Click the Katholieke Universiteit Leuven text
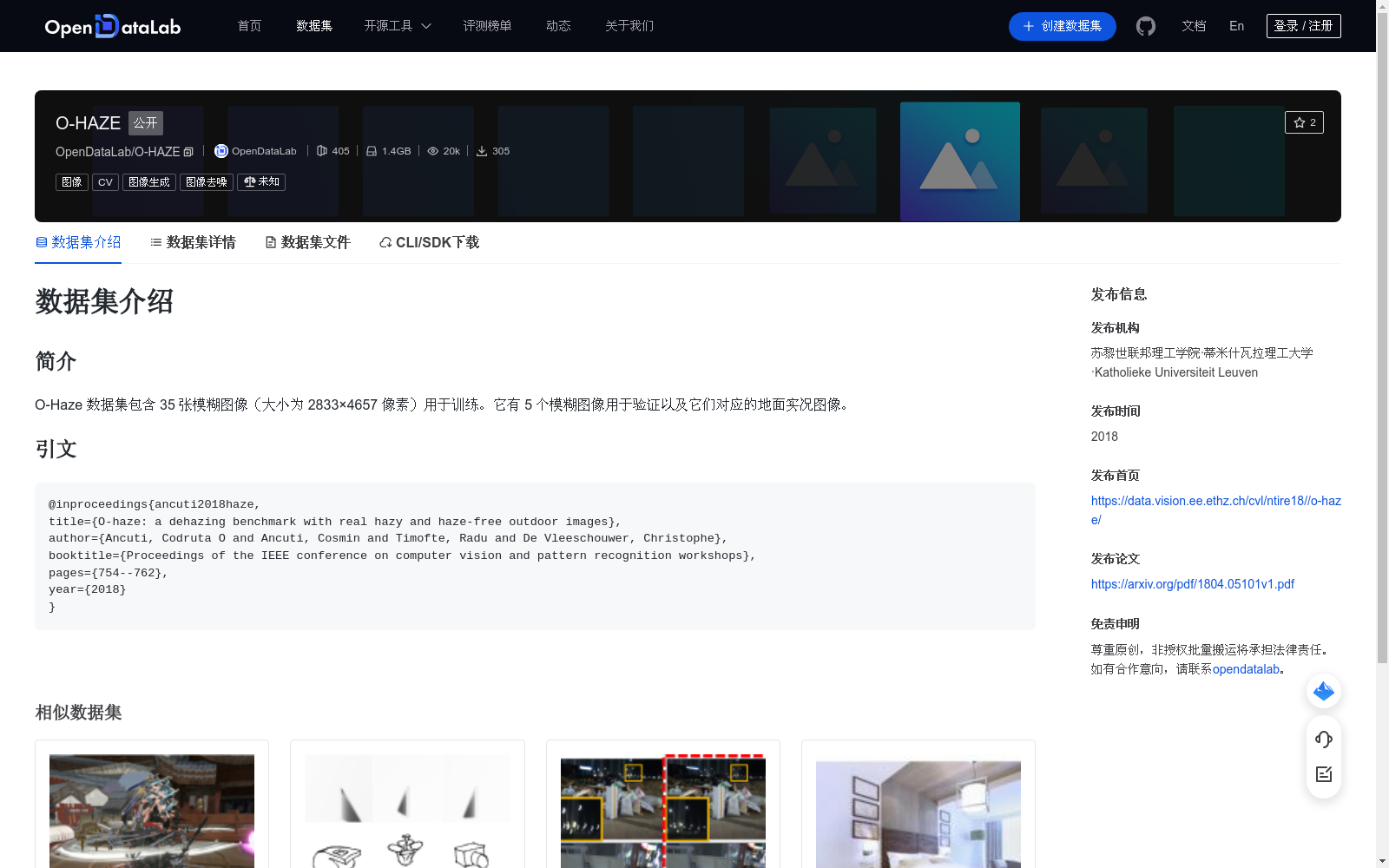 (1176, 372)
